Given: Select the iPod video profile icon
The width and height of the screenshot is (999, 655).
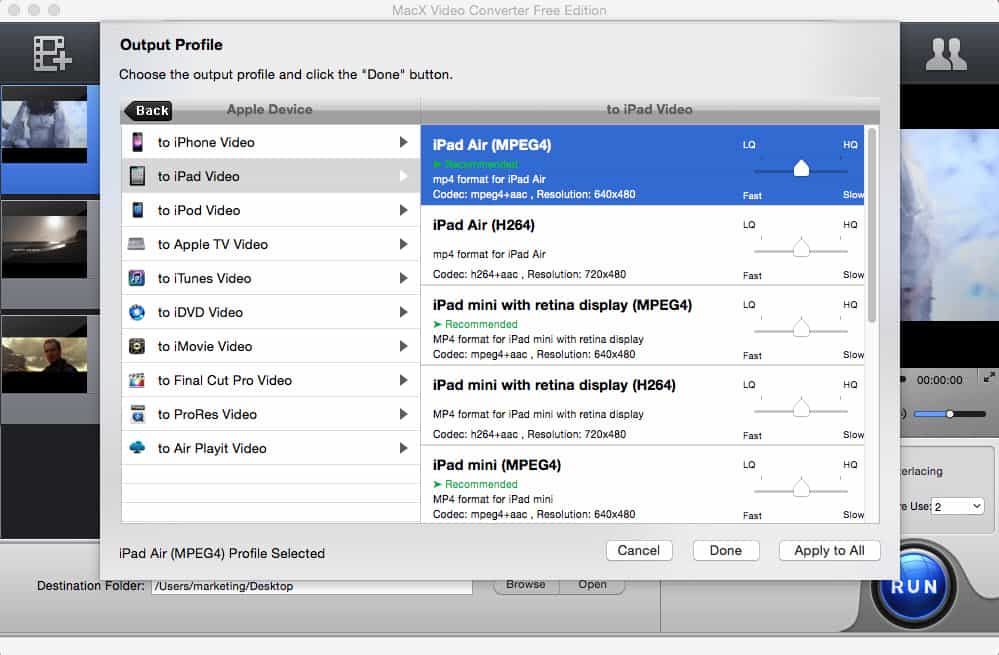Looking at the screenshot, I should [x=137, y=210].
